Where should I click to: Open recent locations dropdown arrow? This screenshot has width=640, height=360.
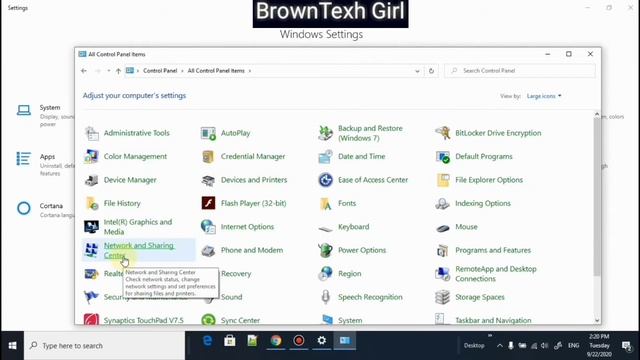click(109, 71)
